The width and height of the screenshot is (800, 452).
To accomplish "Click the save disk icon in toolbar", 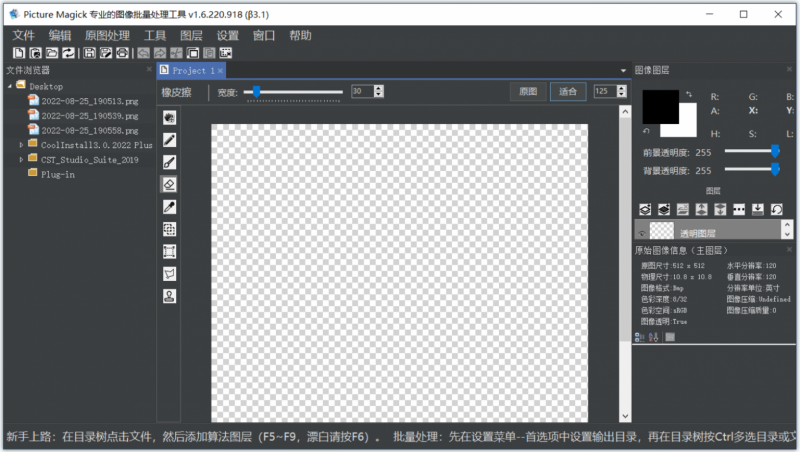I will click(89, 53).
